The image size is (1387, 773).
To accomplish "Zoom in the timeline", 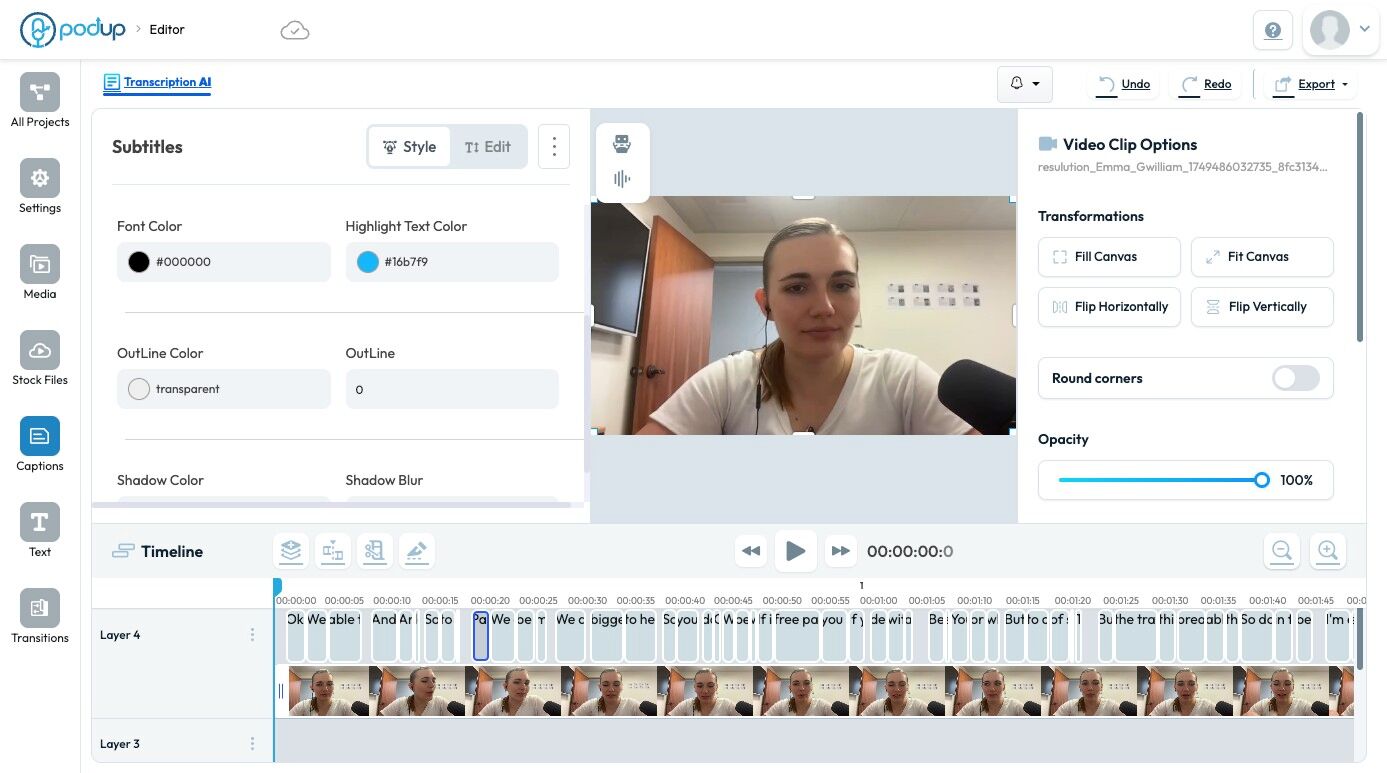I will 1327,551.
